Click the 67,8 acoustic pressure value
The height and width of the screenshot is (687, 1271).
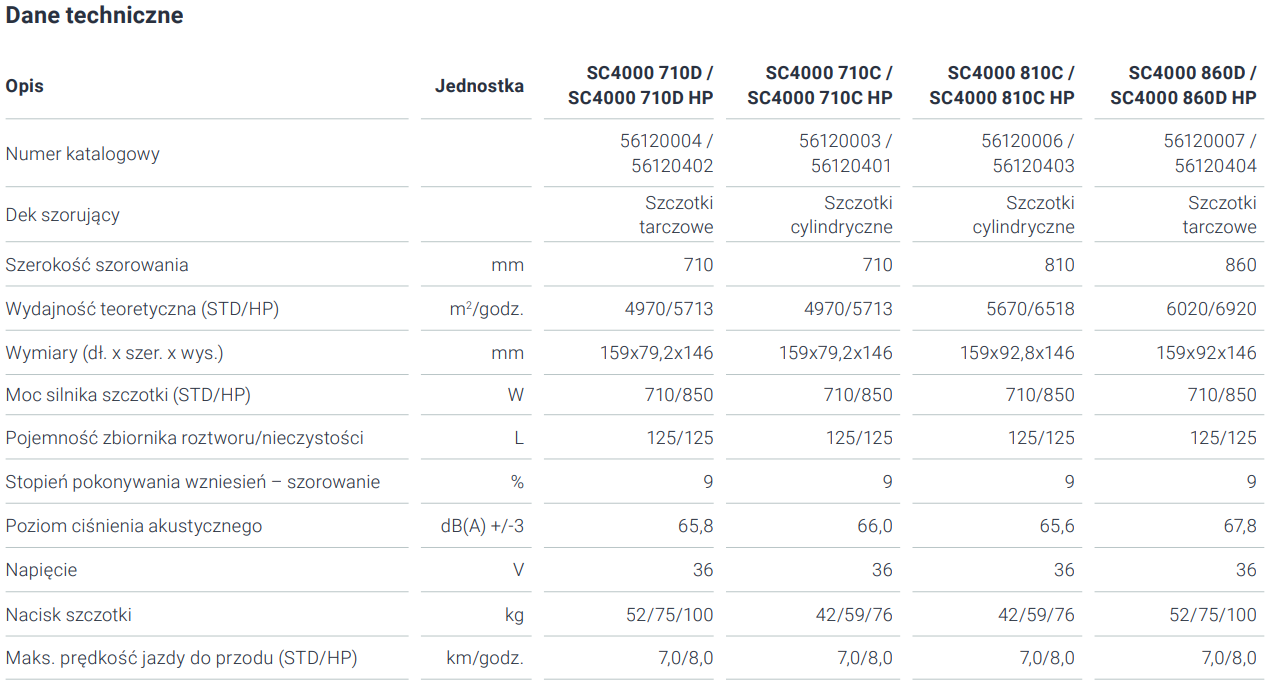(x=1240, y=526)
